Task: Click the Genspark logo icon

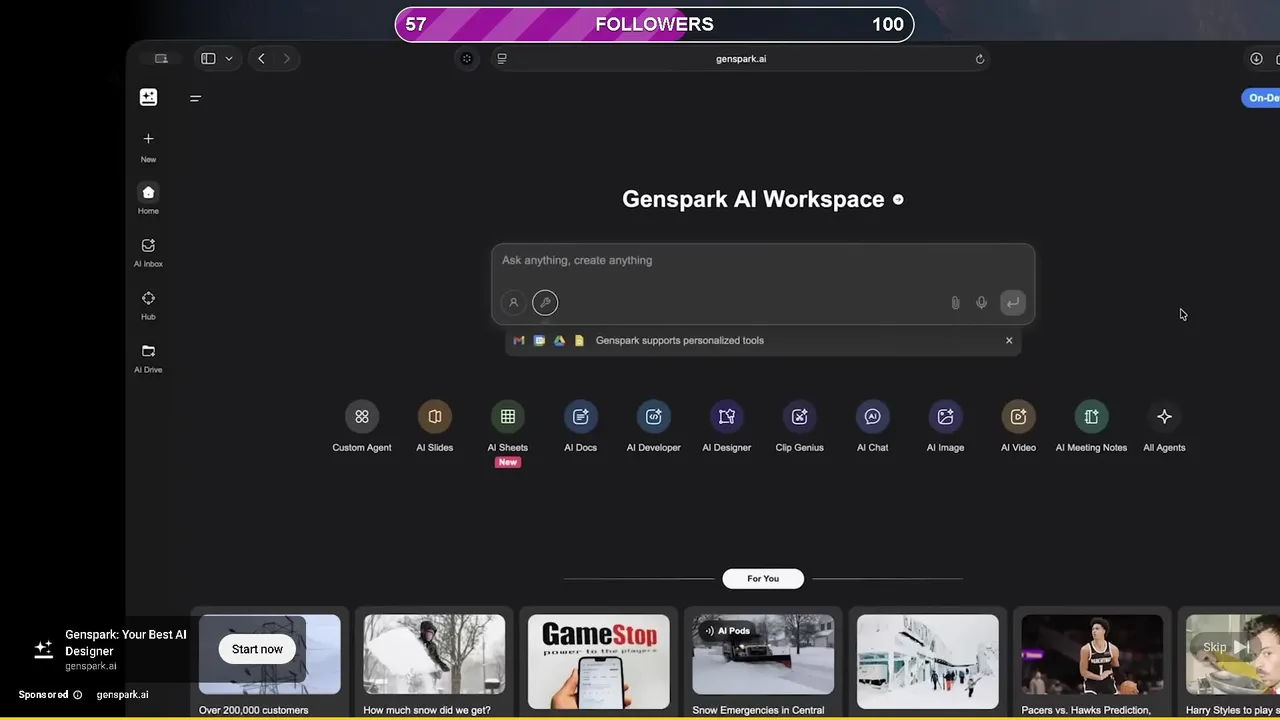Action: click(148, 97)
